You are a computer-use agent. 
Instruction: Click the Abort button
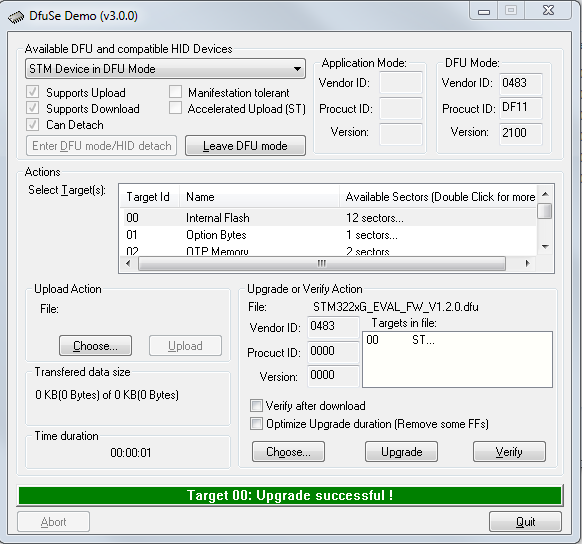[53, 522]
